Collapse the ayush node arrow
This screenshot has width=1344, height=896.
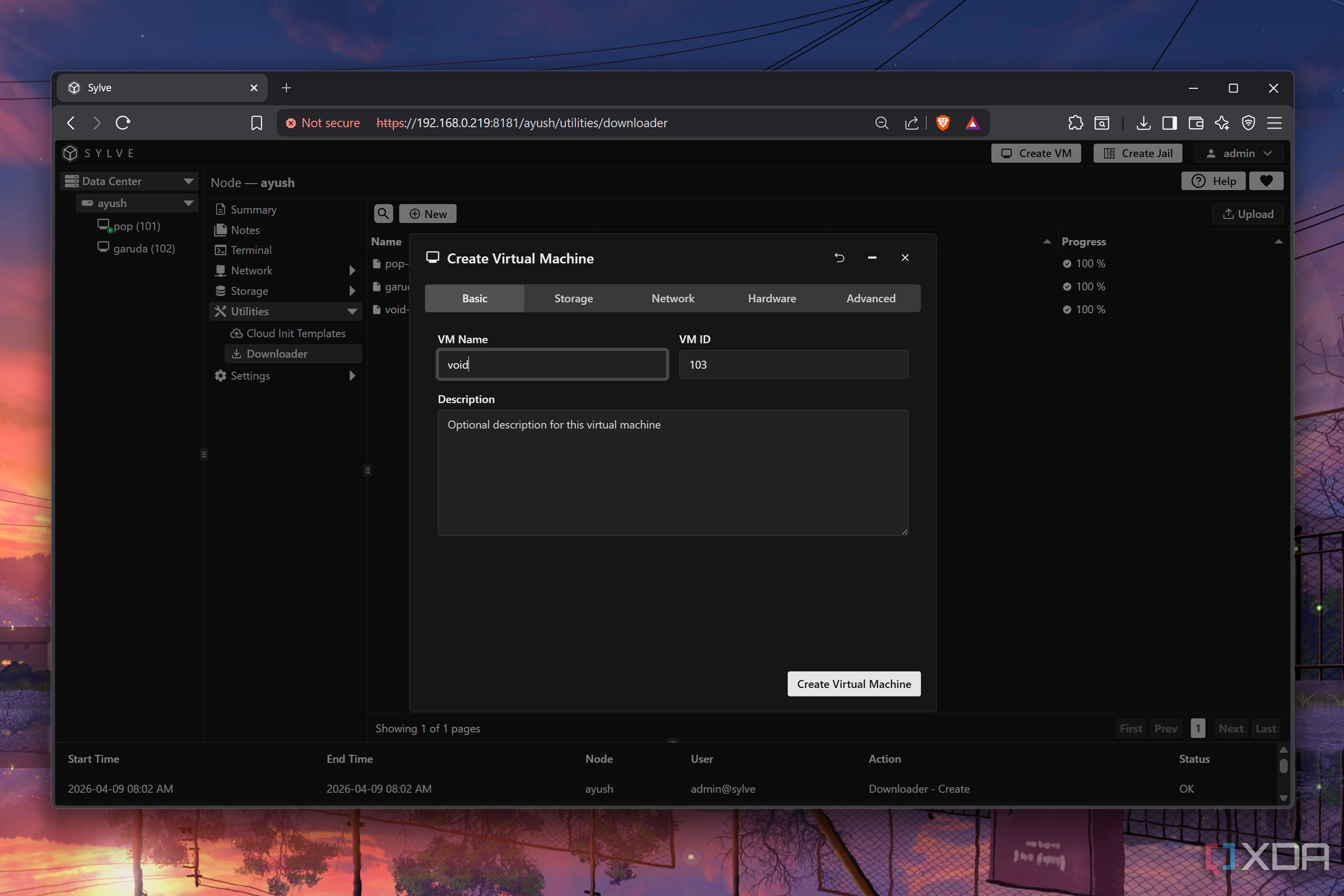[188, 203]
